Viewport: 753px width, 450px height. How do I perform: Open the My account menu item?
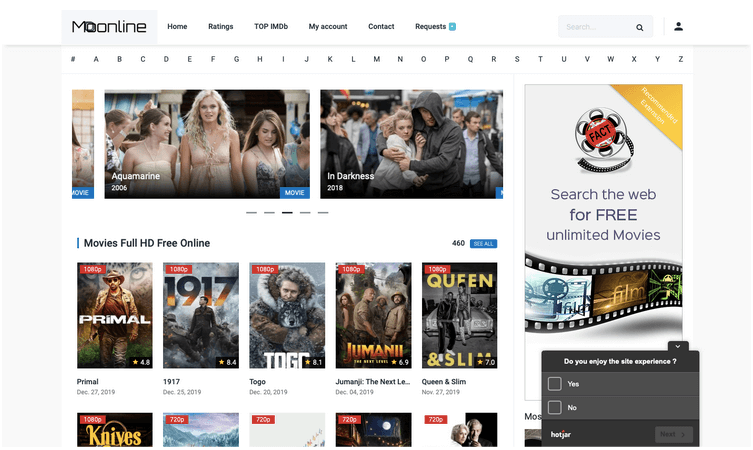(x=328, y=26)
